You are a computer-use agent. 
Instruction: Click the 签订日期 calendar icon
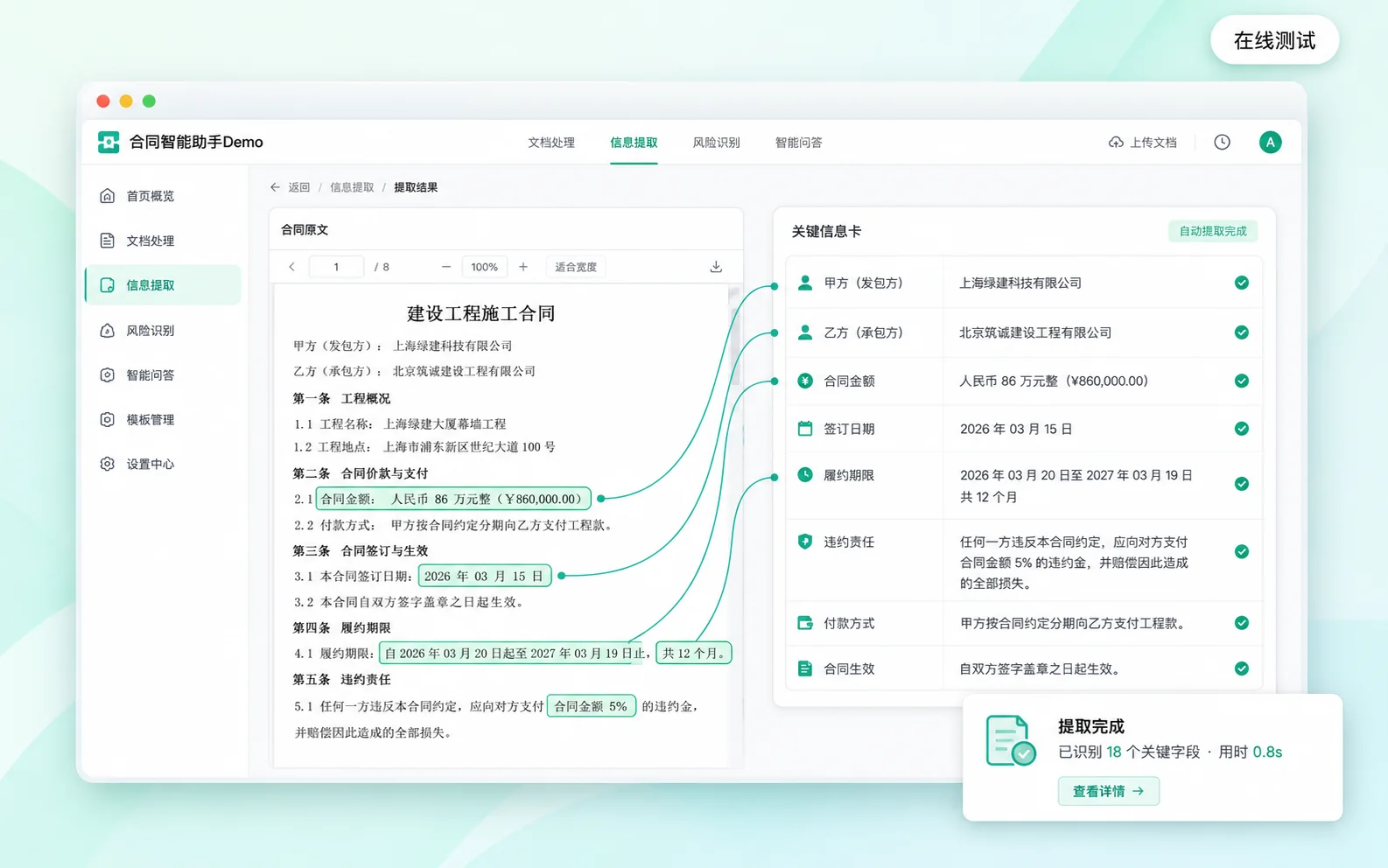coord(805,429)
